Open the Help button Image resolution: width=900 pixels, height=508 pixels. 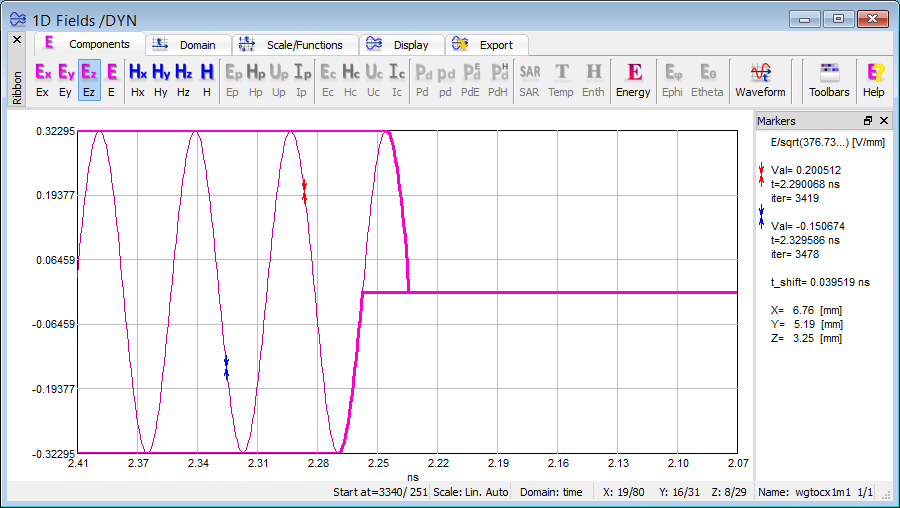(x=874, y=80)
